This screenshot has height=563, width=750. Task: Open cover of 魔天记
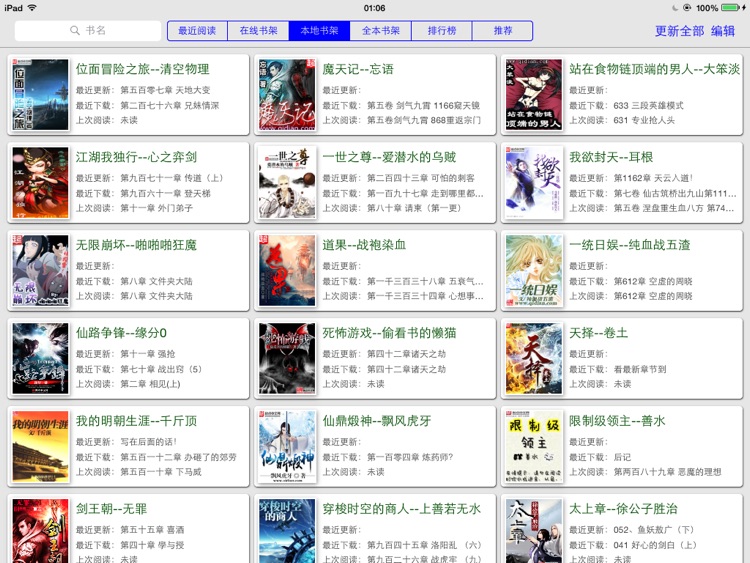tap(287, 95)
